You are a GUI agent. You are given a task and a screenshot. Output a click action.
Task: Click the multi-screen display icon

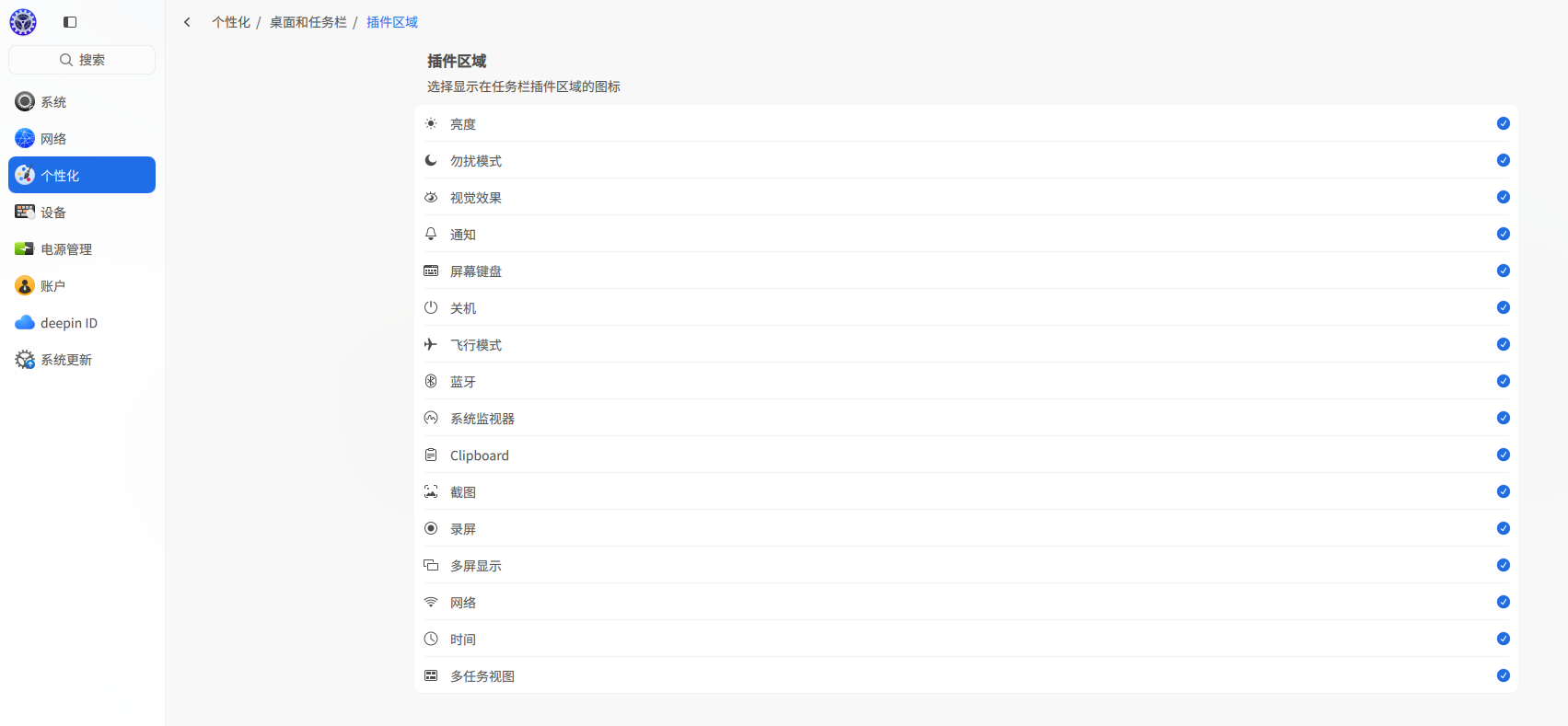click(431, 565)
